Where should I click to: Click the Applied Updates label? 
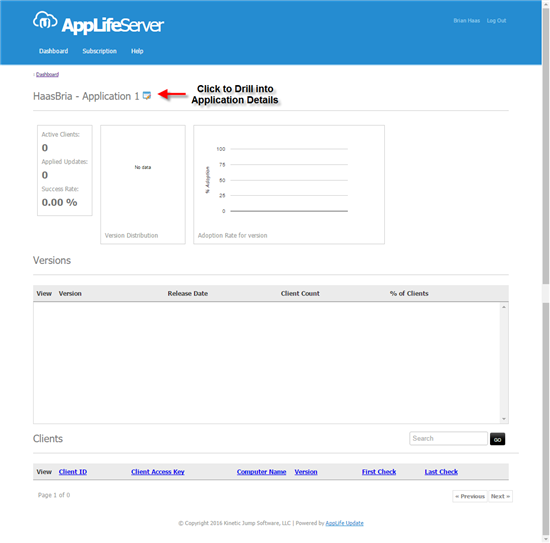[x=65, y=162]
